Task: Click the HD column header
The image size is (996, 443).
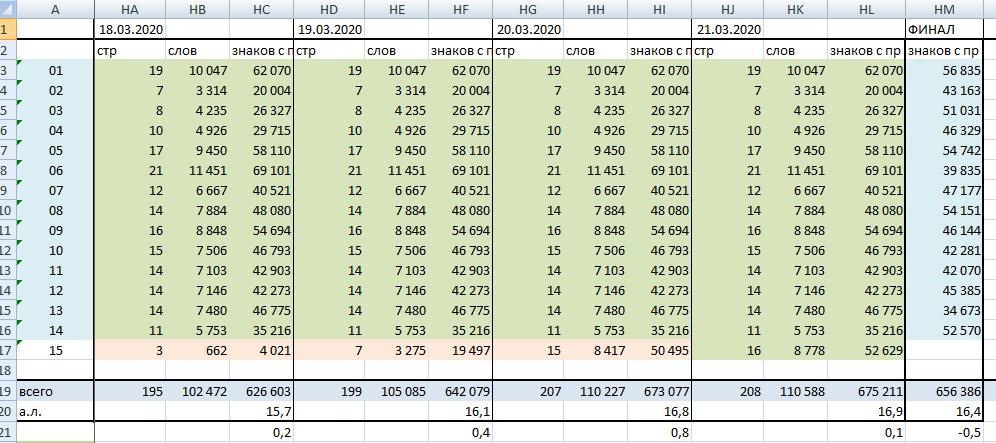Action: (328, 9)
